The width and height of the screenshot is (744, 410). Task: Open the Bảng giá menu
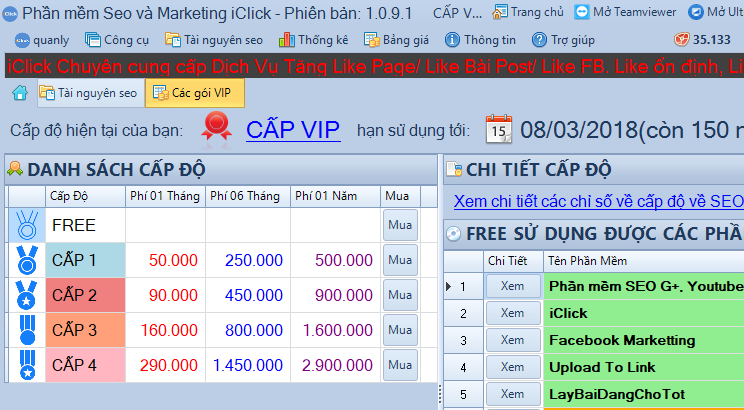pyautogui.click(x=396, y=40)
